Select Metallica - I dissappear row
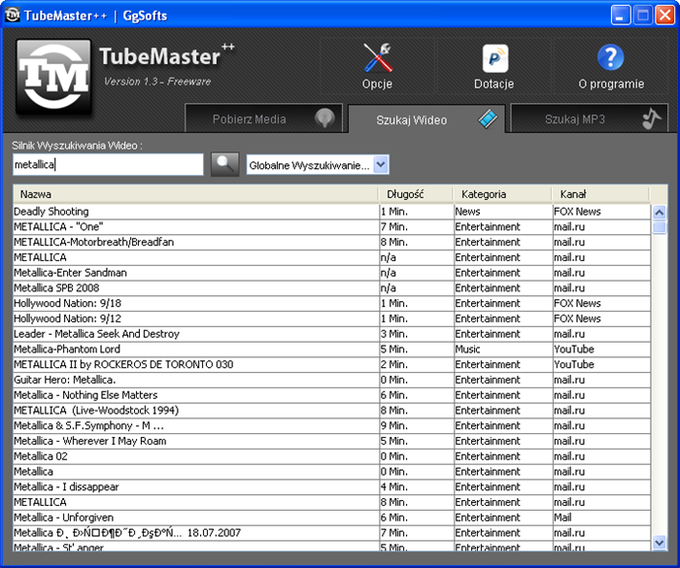 click(332, 486)
